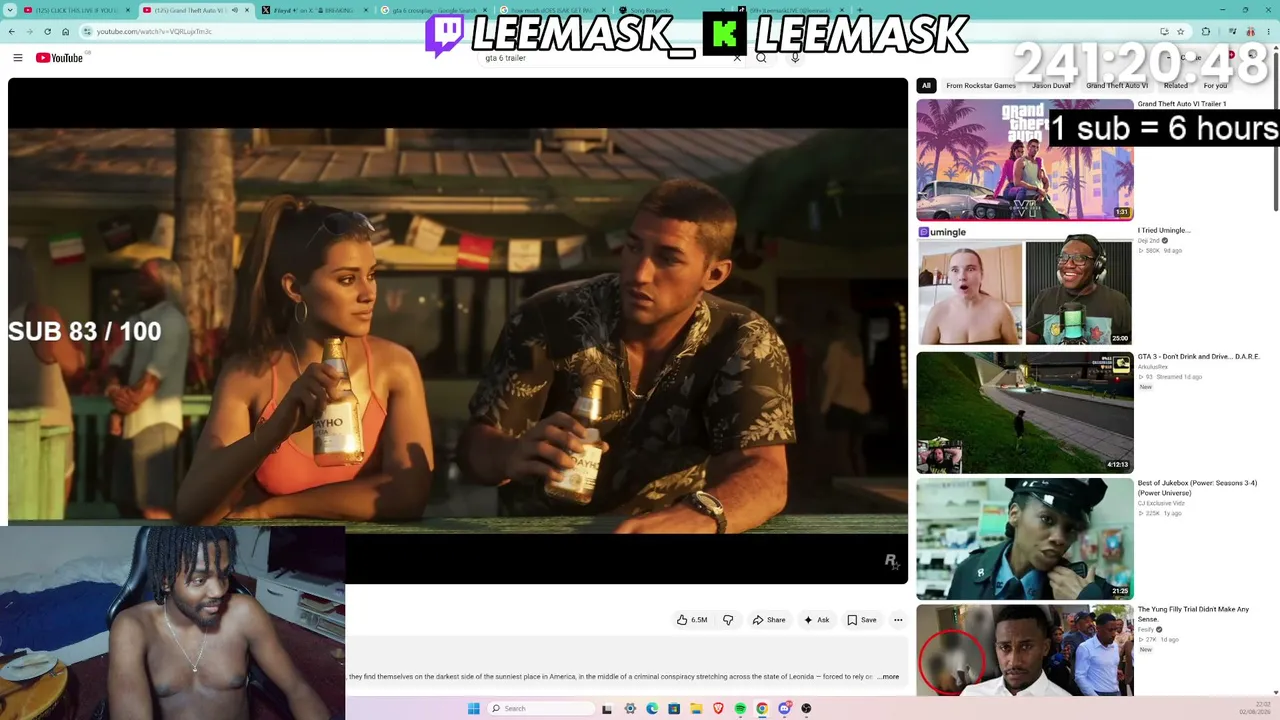The width and height of the screenshot is (1280, 720).
Task: Open Settings from the taskbar
Action: (630, 708)
